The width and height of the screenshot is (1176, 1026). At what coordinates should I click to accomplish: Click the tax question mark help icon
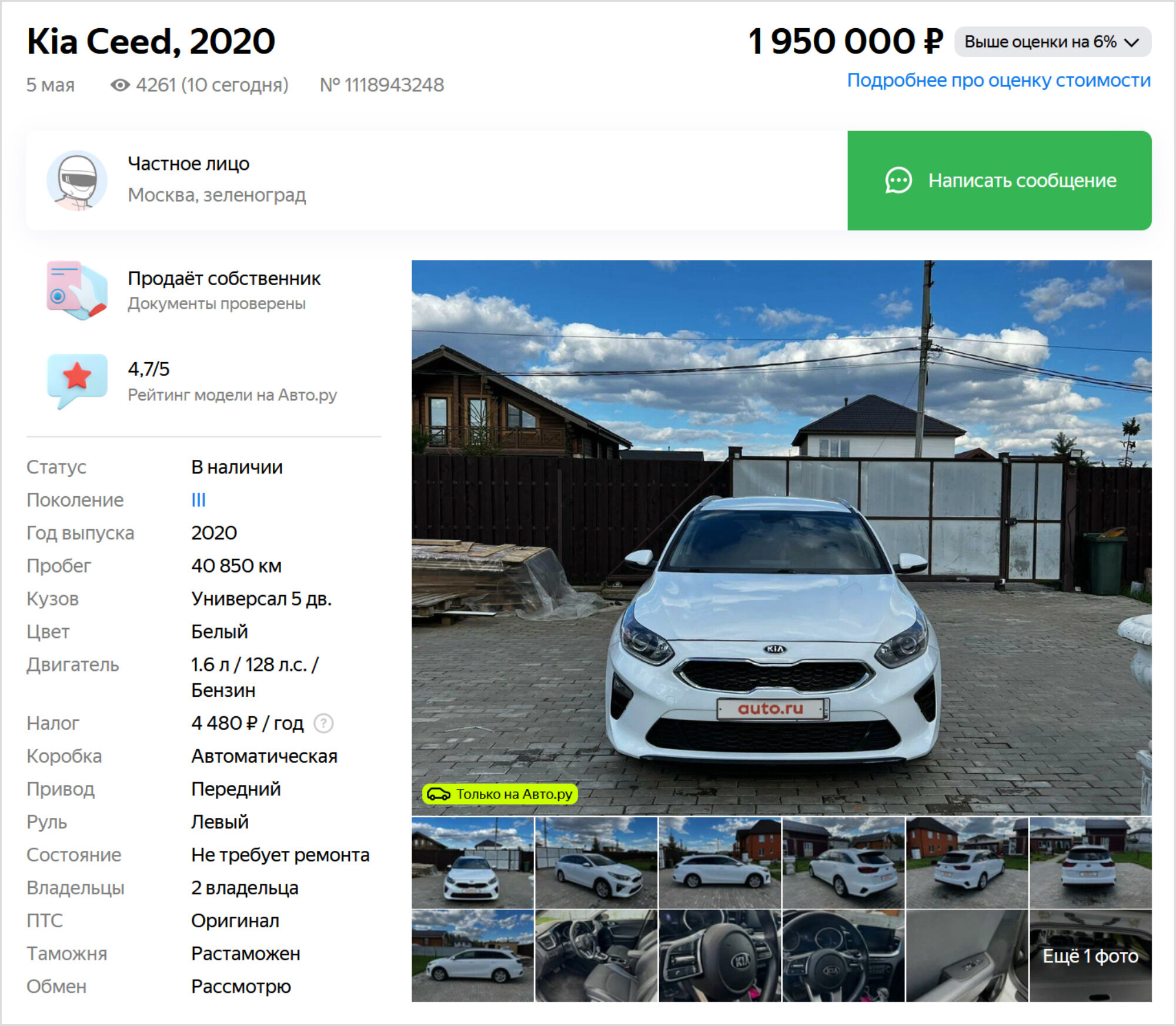point(323,723)
